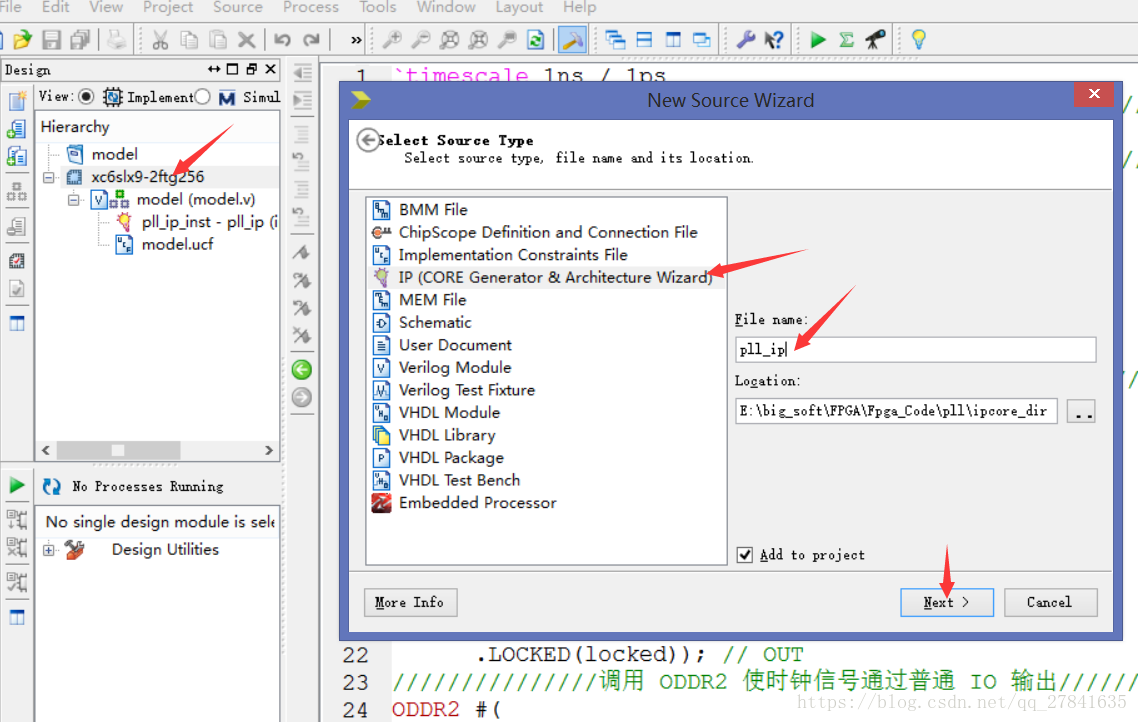This screenshot has width=1138, height=722.
Task: Toggle the Add to project checkbox
Action: (745, 555)
